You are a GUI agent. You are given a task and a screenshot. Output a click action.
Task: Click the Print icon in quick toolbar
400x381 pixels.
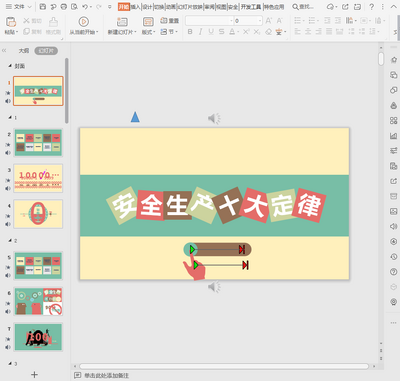click(x=64, y=7)
